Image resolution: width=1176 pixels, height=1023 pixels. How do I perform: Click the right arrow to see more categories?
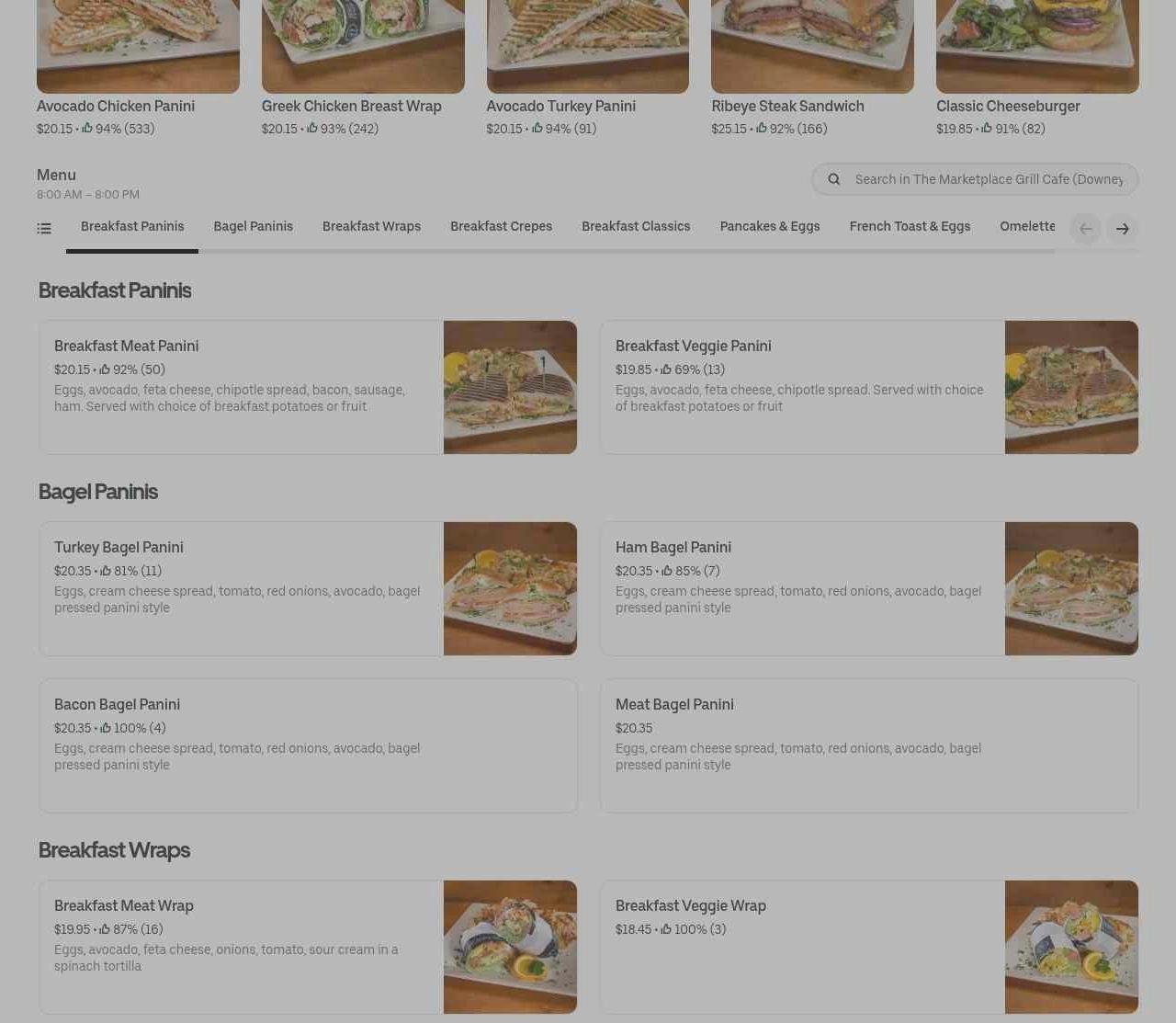pyautogui.click(x=1122, y=229)
